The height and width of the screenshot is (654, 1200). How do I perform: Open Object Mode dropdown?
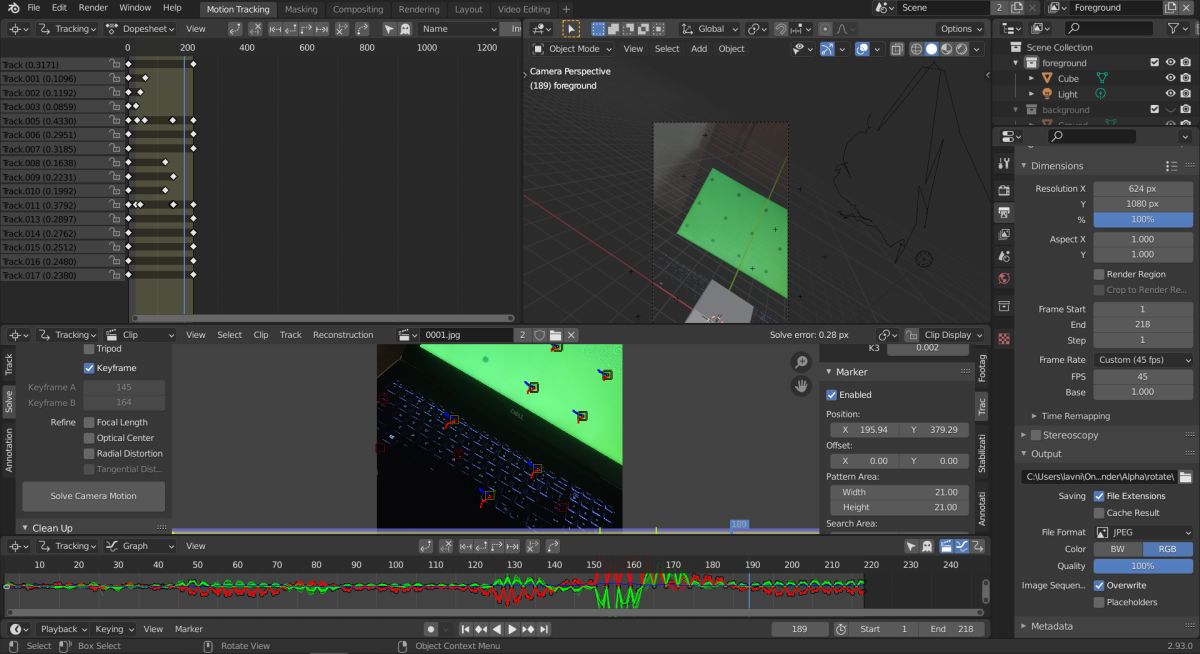(x=573, y=48)
